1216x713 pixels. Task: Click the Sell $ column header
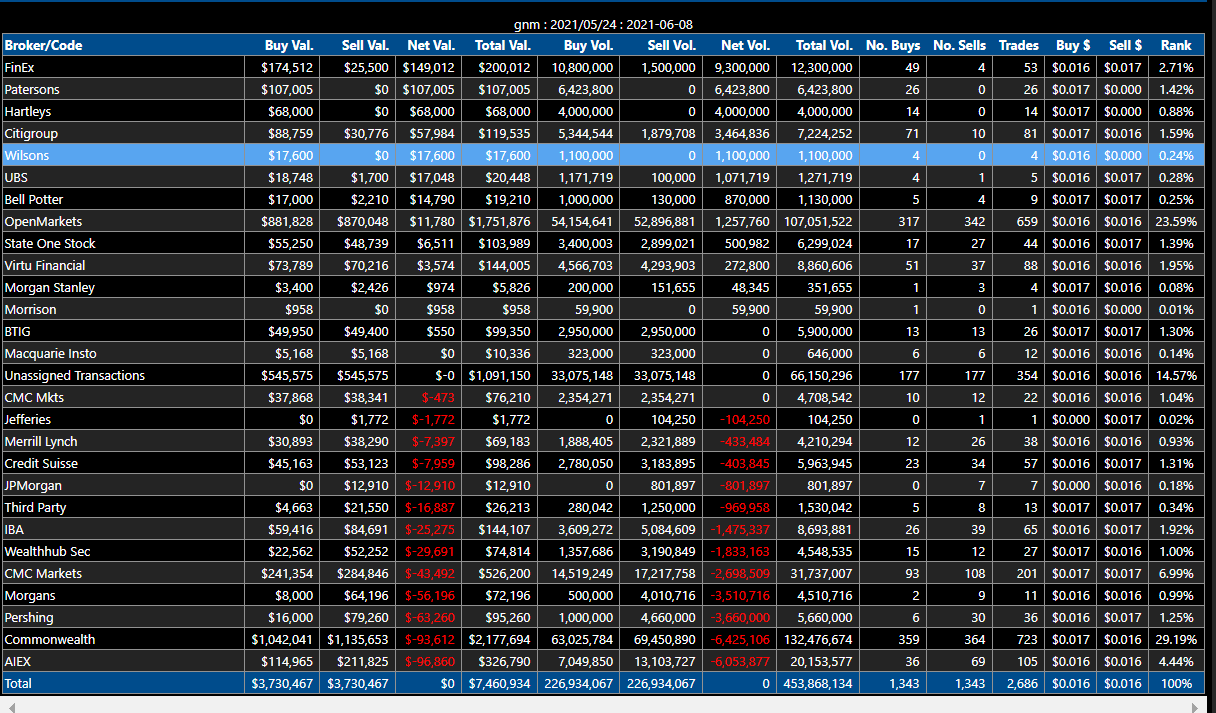[x=1126, y=45]
